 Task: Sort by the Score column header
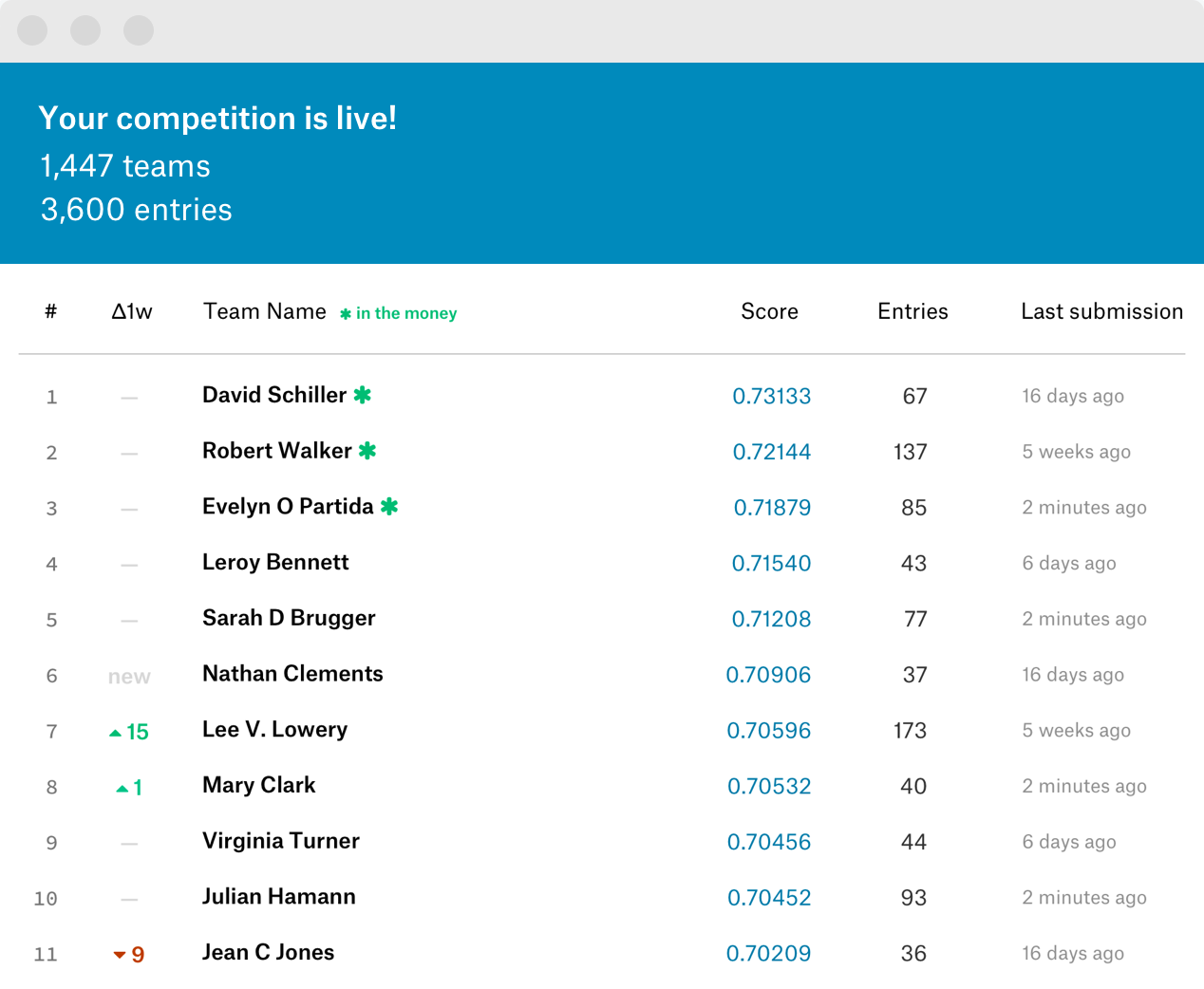[769, 311]
